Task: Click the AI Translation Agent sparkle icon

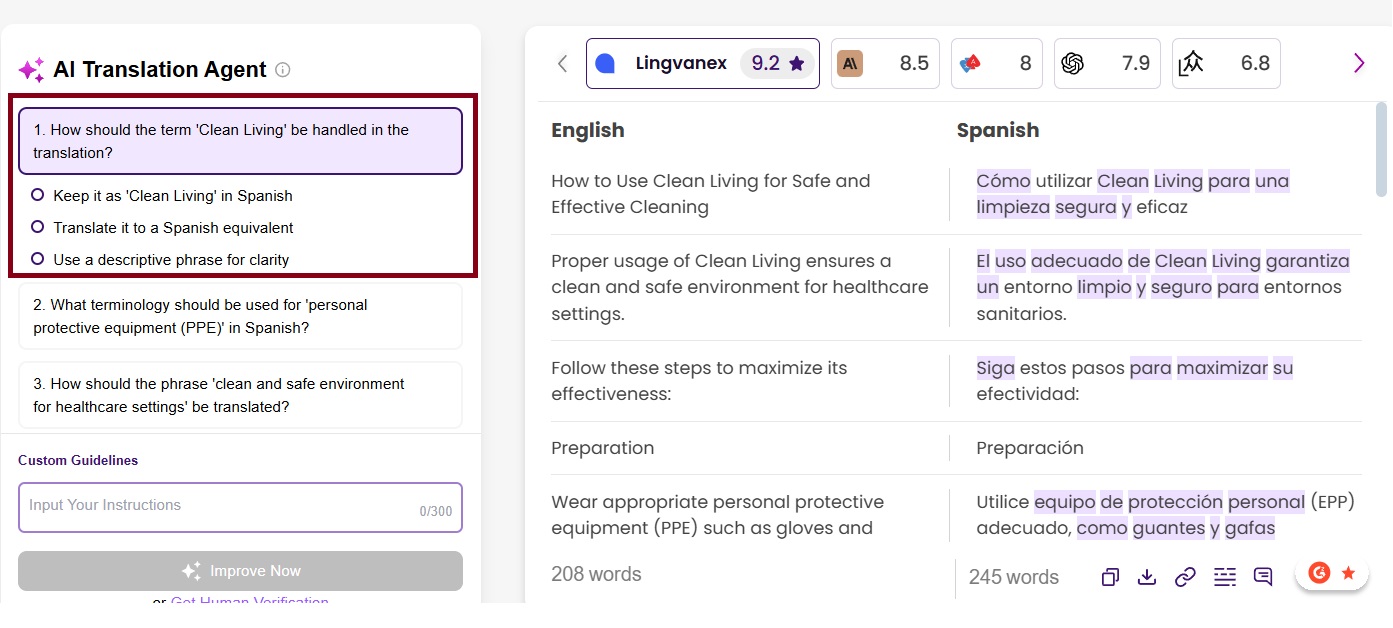Action: (31, 70)
